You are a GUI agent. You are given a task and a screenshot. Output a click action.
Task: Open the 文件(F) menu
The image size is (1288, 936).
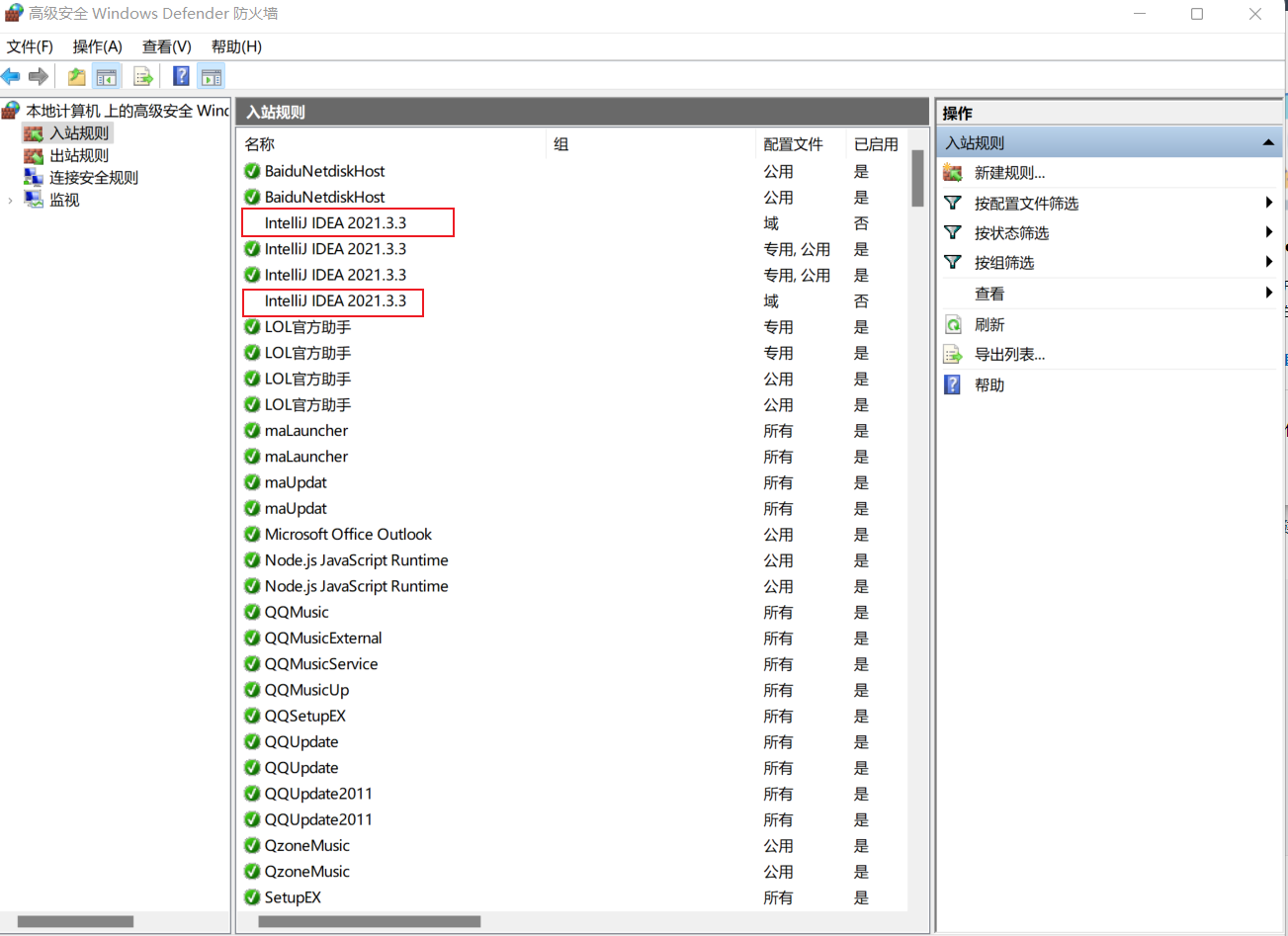tap(30, 46)
